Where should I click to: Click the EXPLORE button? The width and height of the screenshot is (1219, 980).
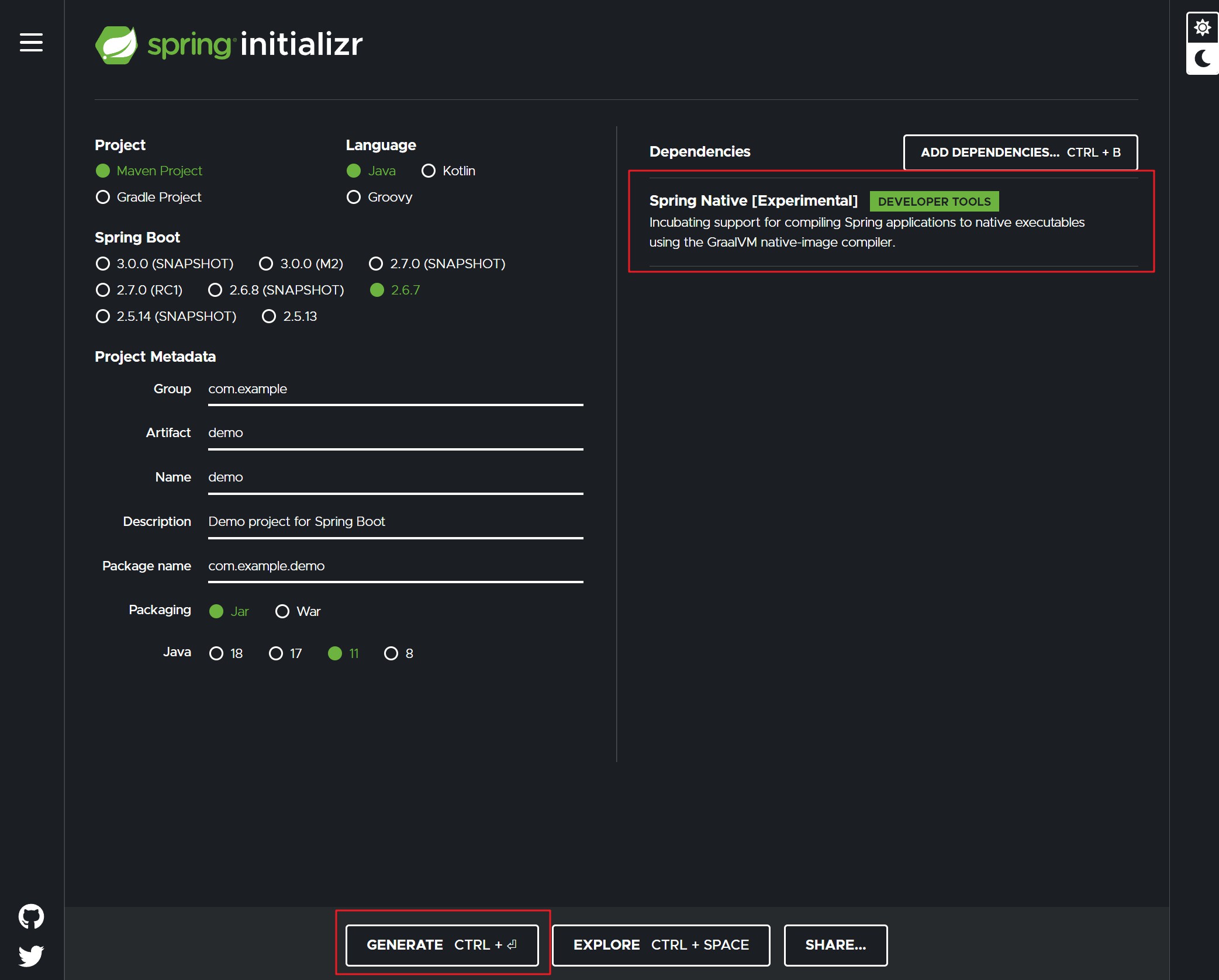click(661, 945)
